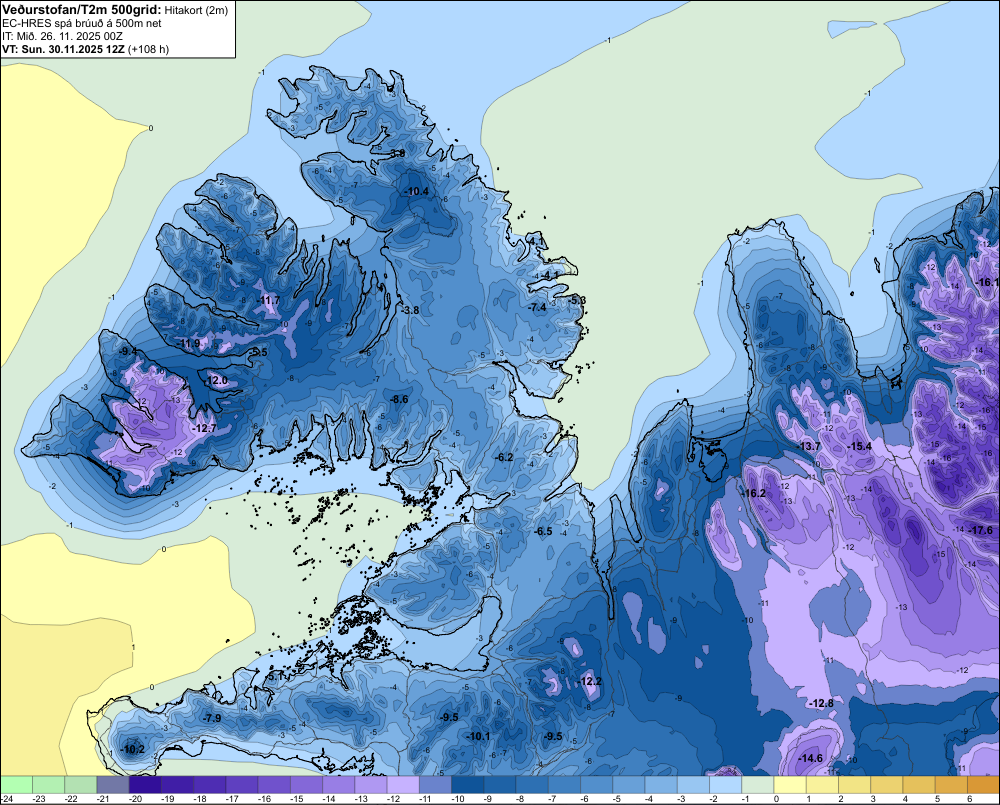
Task: Click the mint green swatch between -24 and -23
Action: coord(16,784)
